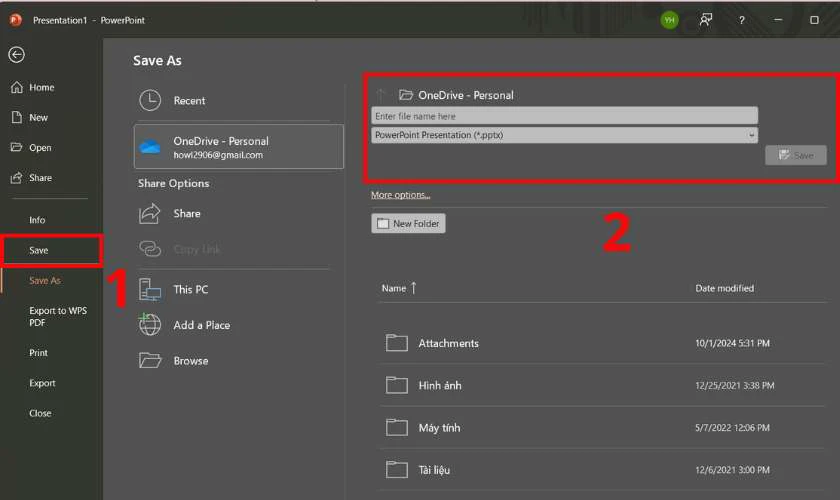
Task: Select OneDrive - Personal location
Action: coord(239,147)
